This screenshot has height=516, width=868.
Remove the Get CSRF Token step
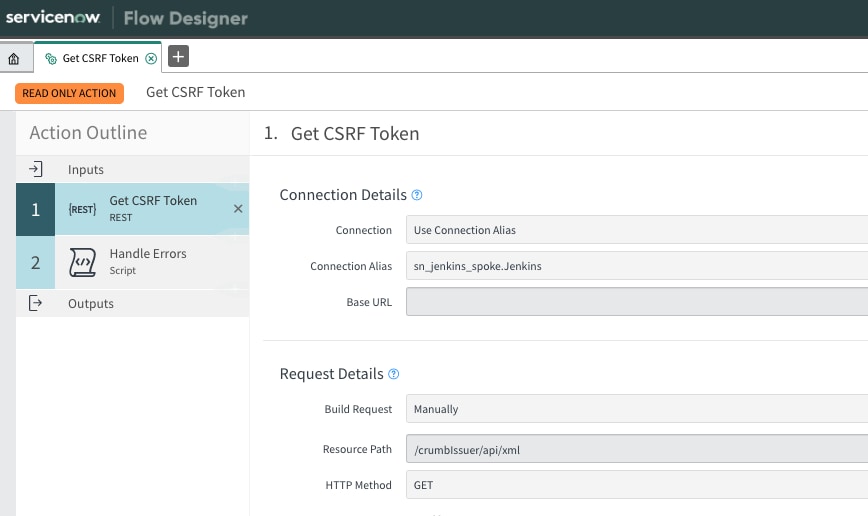point(238,209)
